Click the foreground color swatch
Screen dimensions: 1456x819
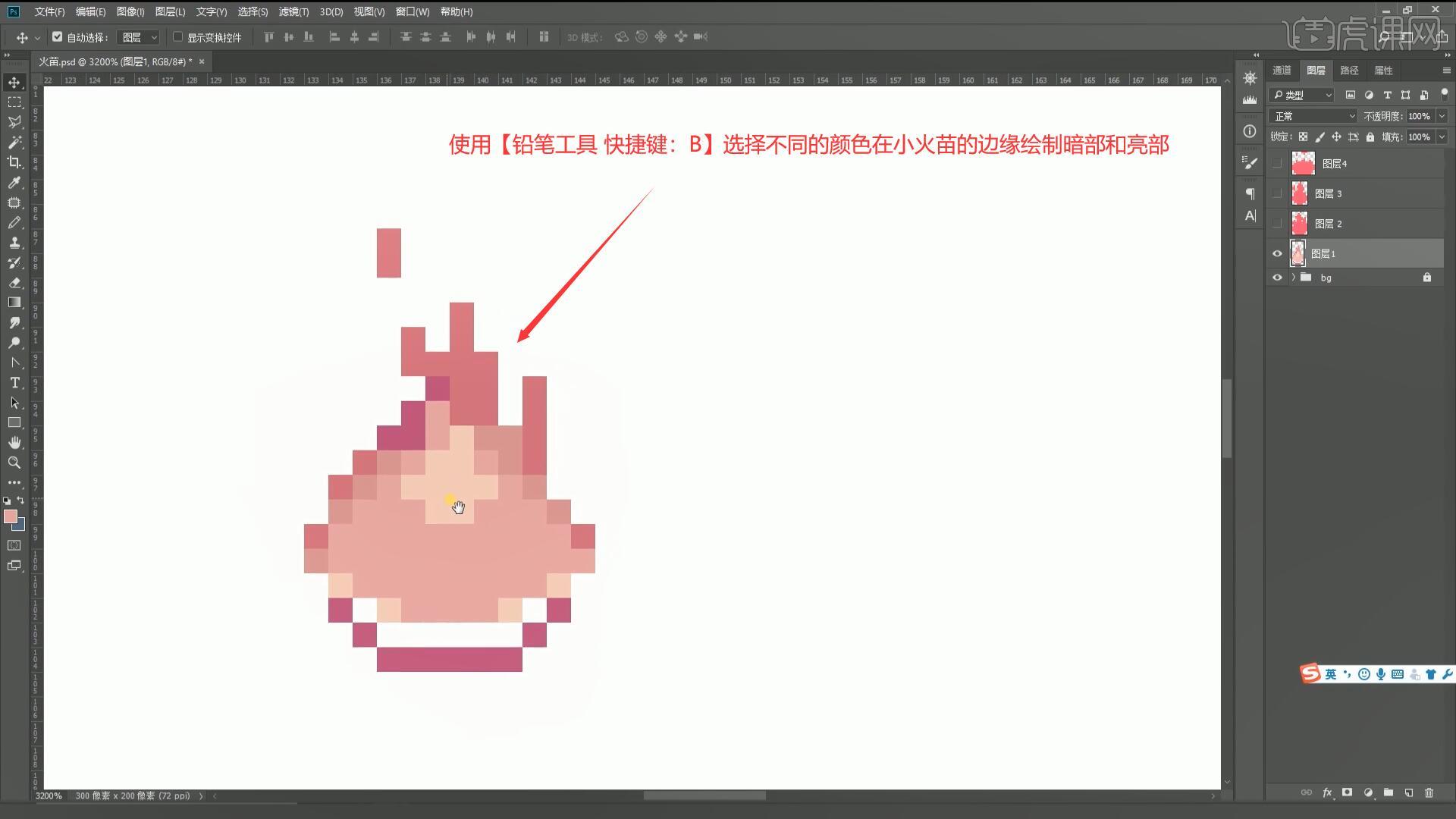10,516
